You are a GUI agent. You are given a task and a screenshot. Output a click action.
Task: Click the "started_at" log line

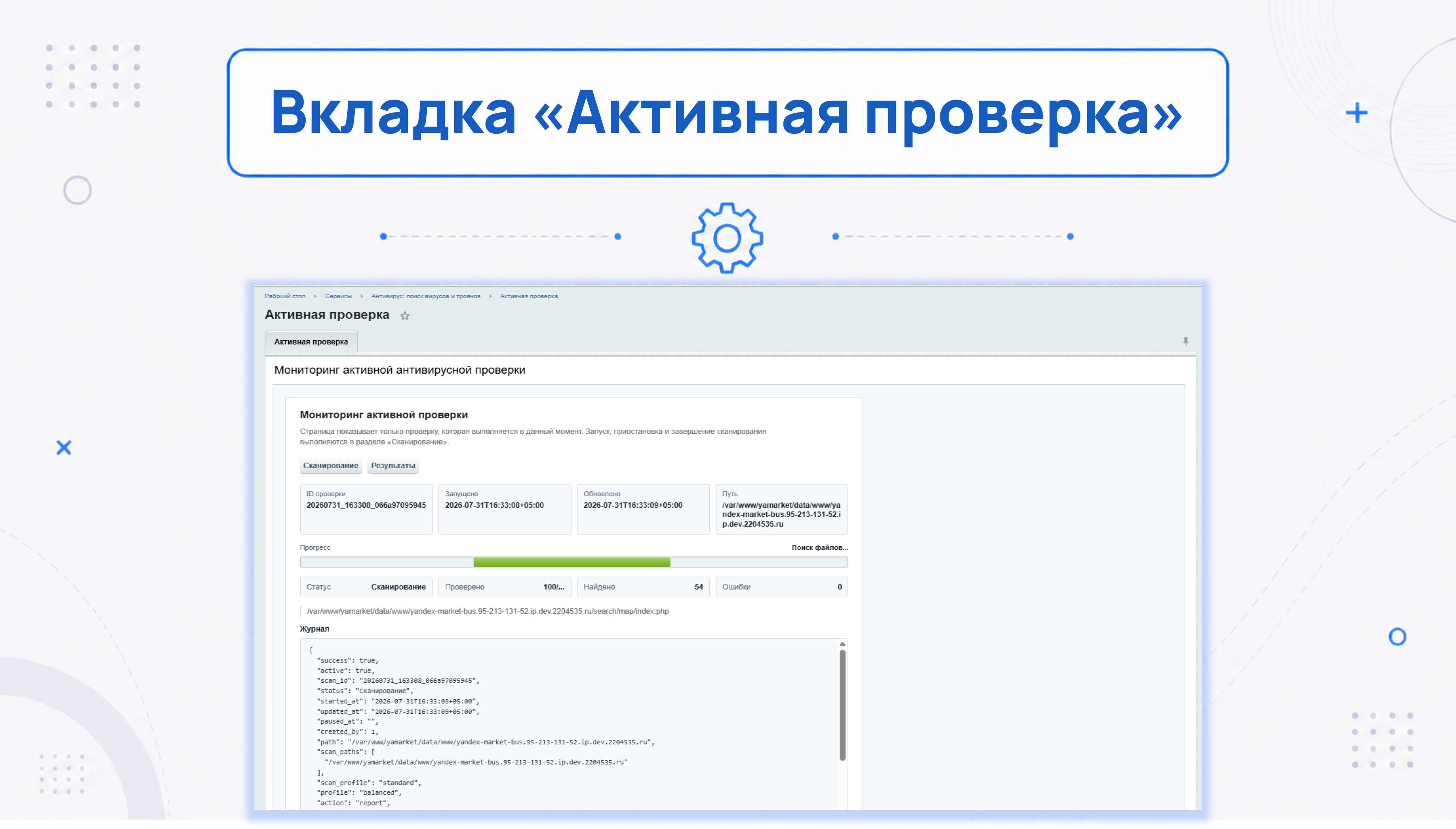398,702
